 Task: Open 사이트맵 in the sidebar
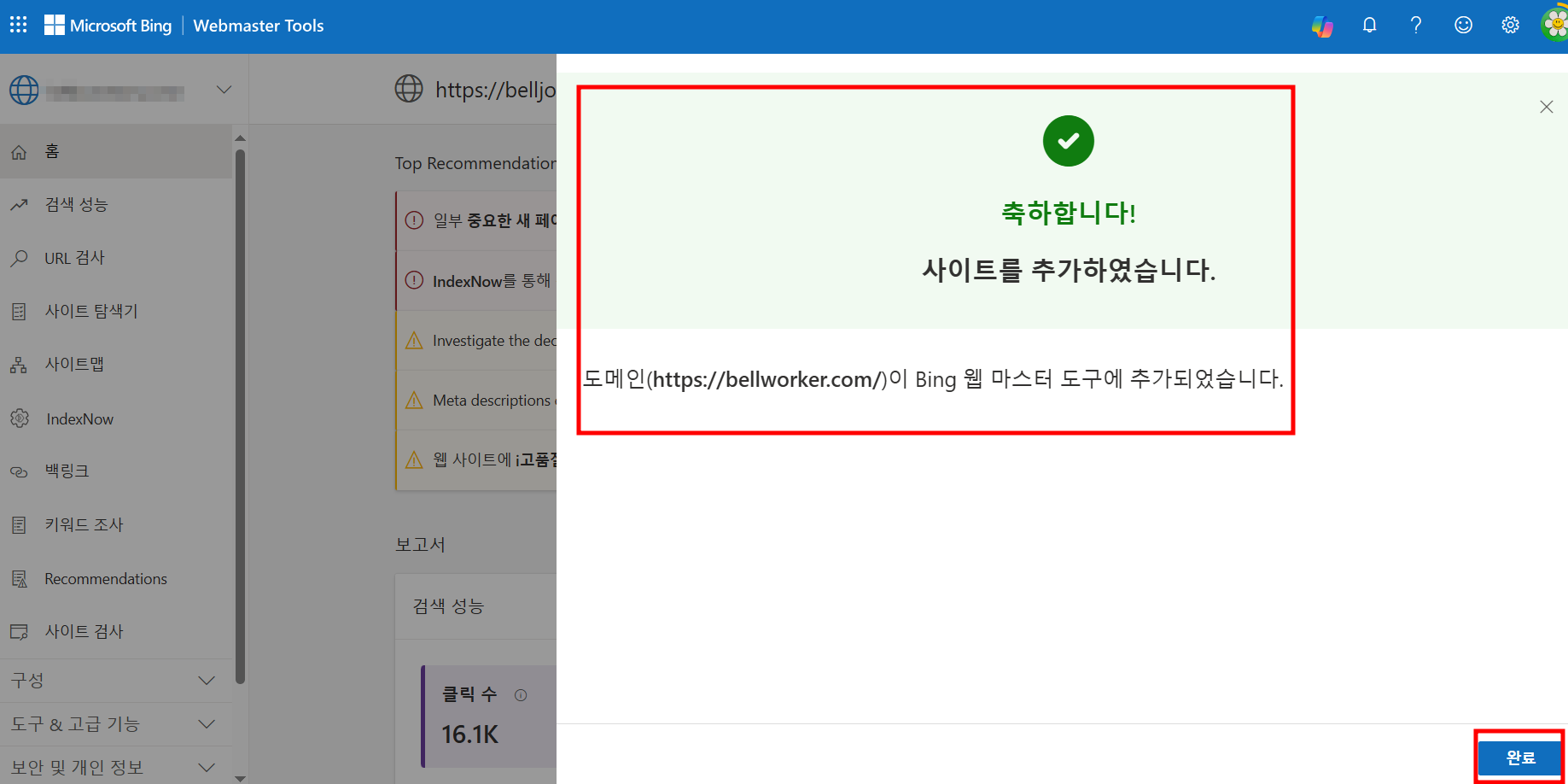click(x=116, y=365)
